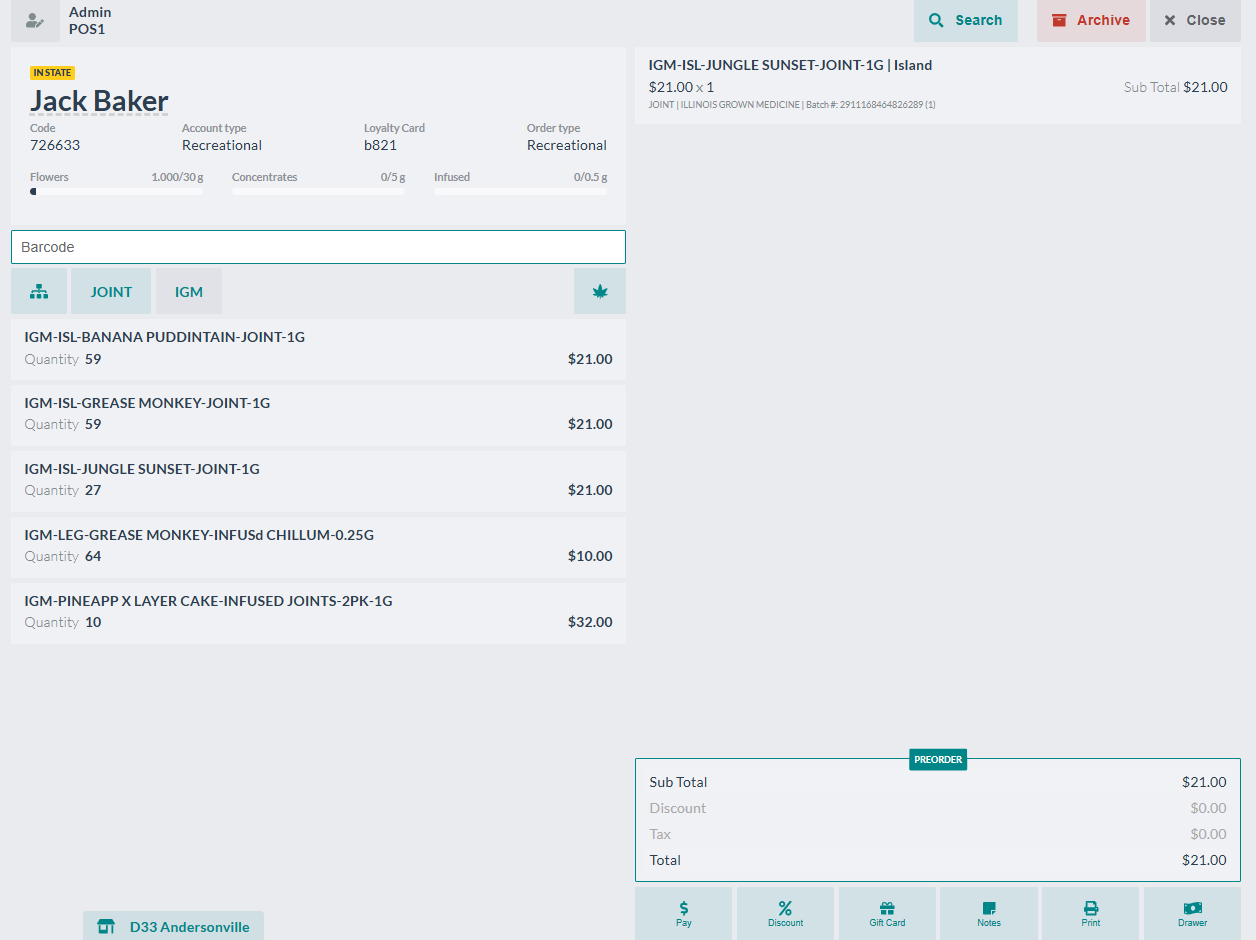Click the loyalty card value b821

(380, 145)
